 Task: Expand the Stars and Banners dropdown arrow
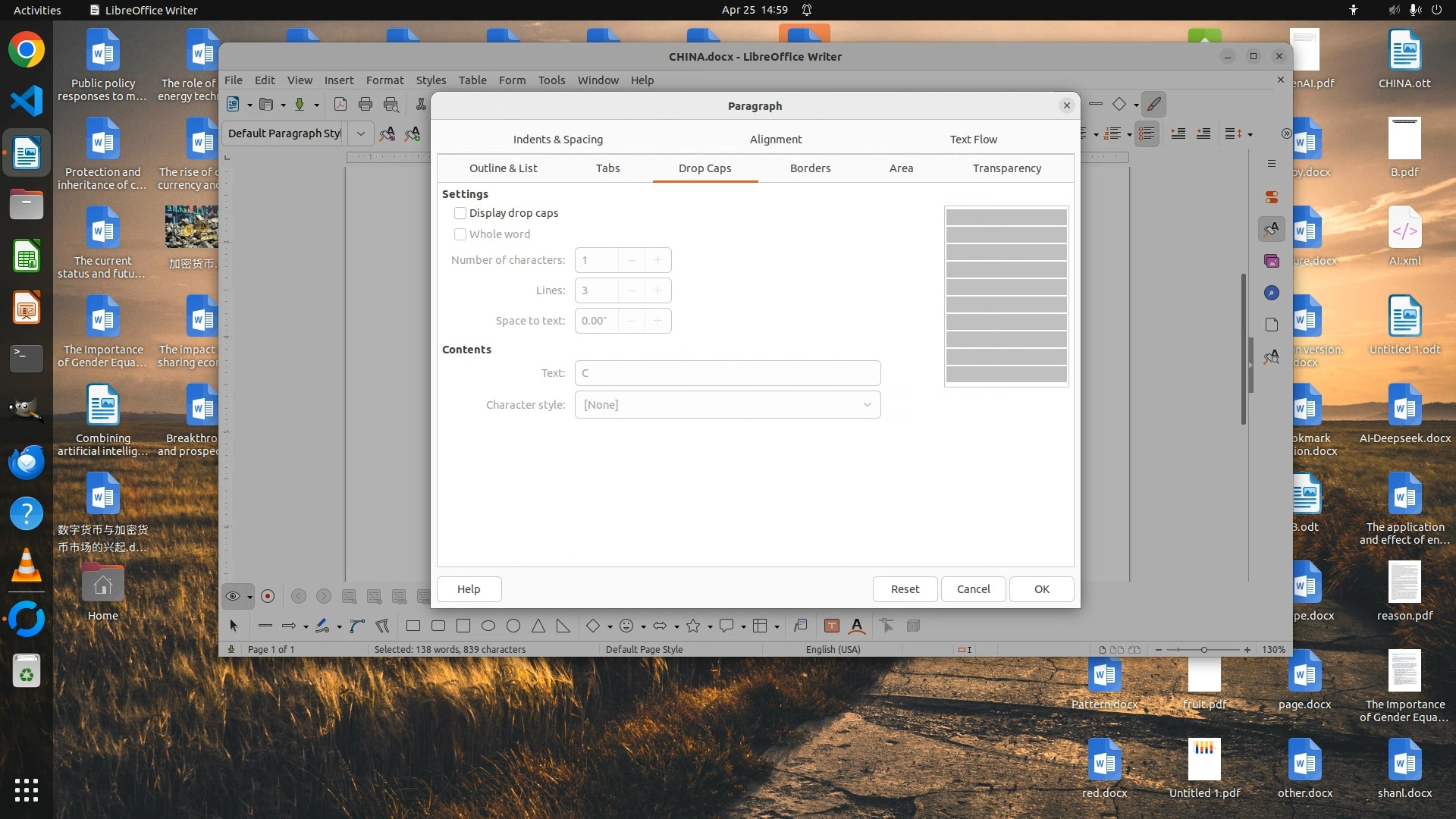710,626
